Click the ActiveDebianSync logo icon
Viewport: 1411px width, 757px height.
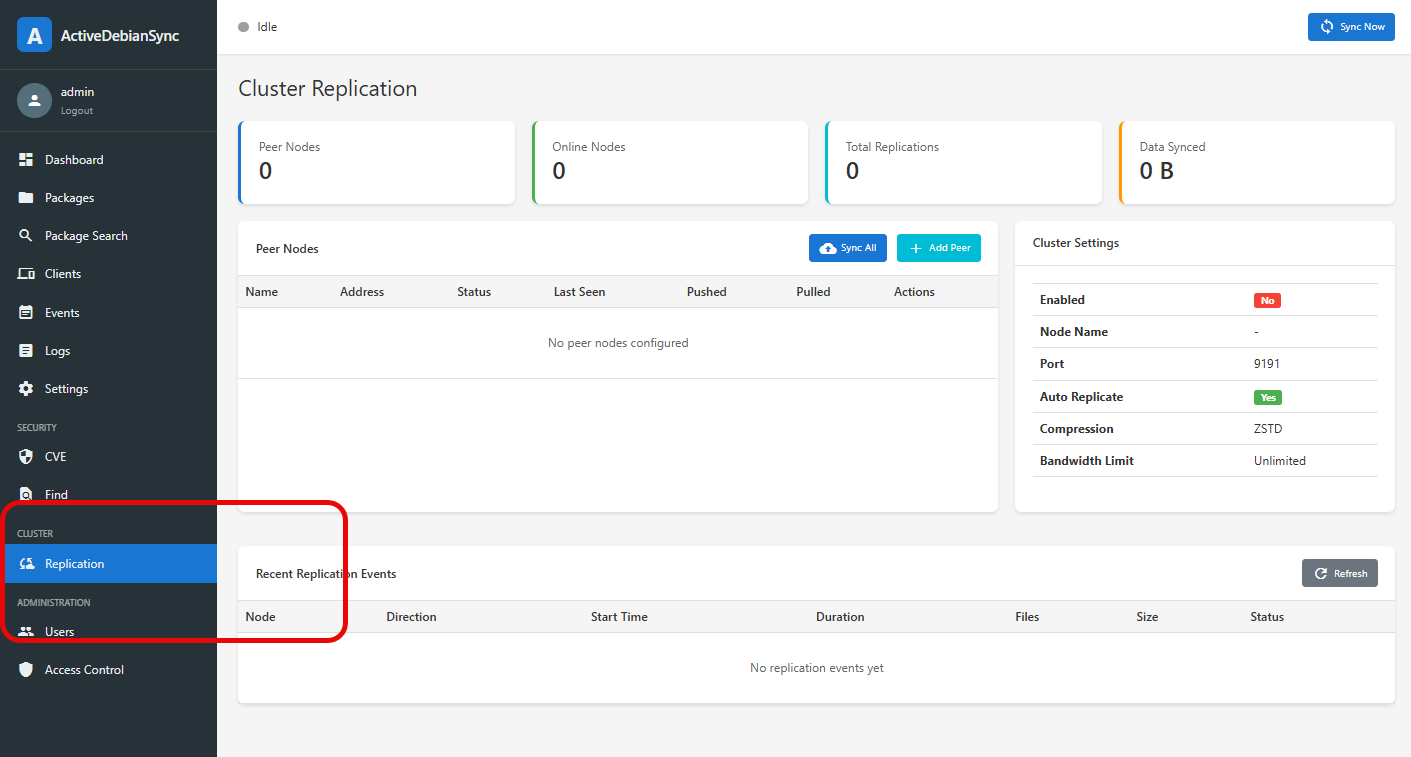pos(34,35)
